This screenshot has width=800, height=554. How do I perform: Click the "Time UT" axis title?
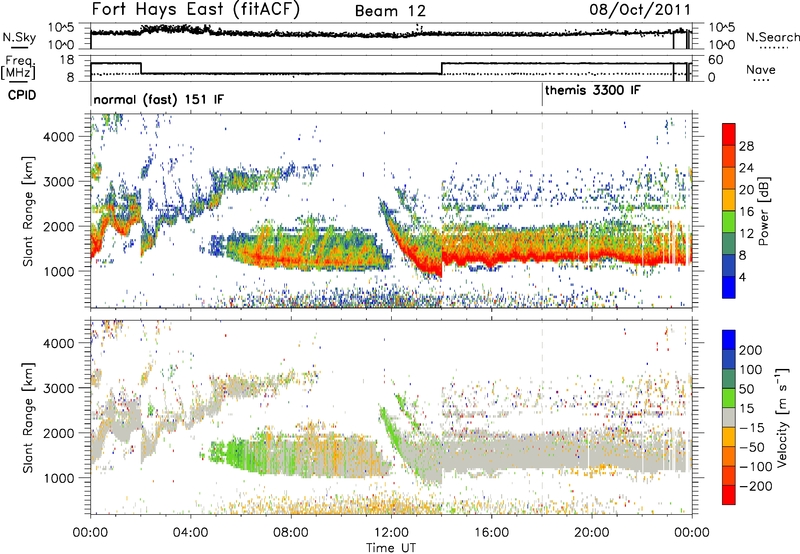[391, 548]
